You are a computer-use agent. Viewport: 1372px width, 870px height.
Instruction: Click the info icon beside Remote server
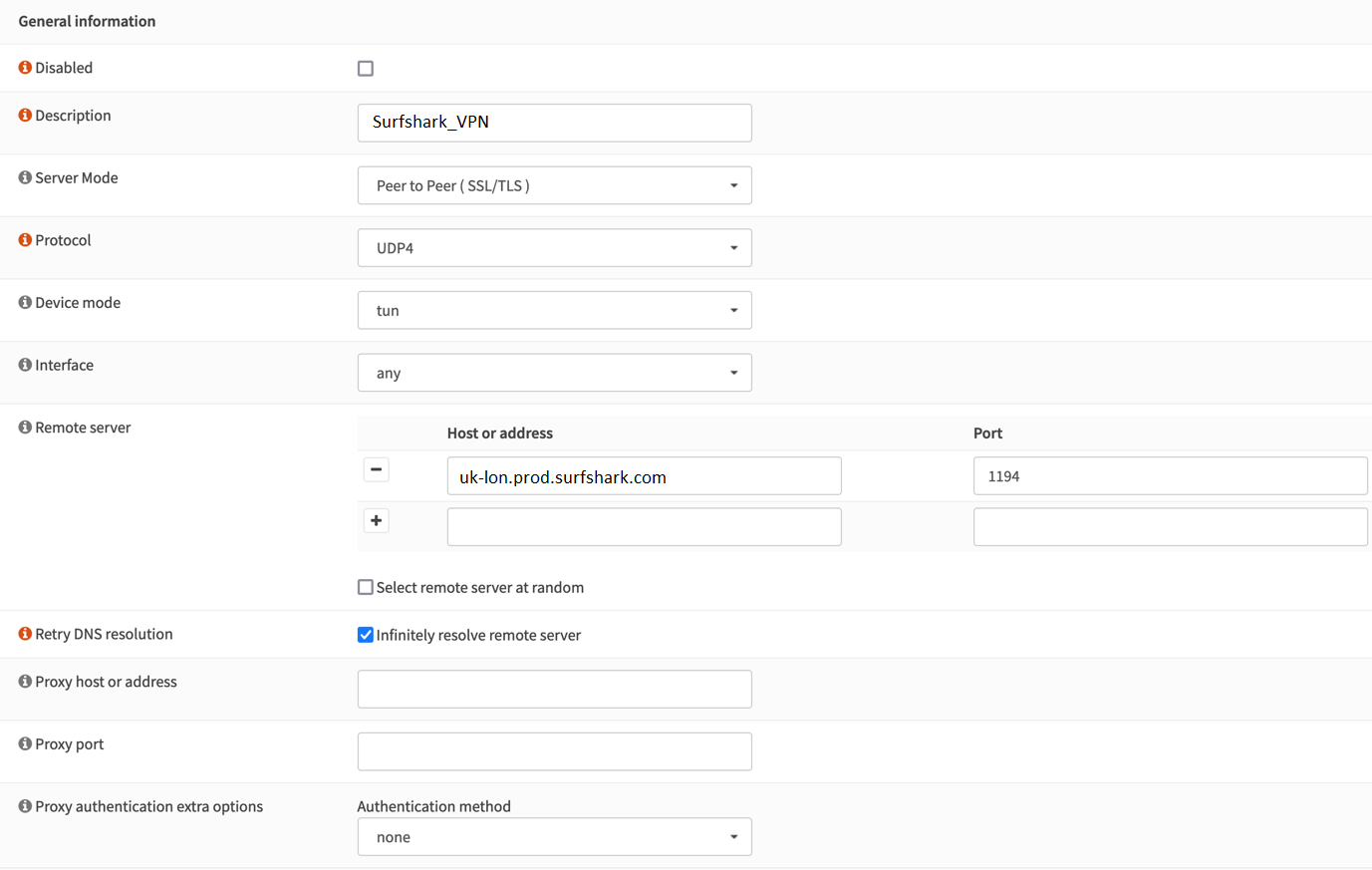tap(25, 428)
